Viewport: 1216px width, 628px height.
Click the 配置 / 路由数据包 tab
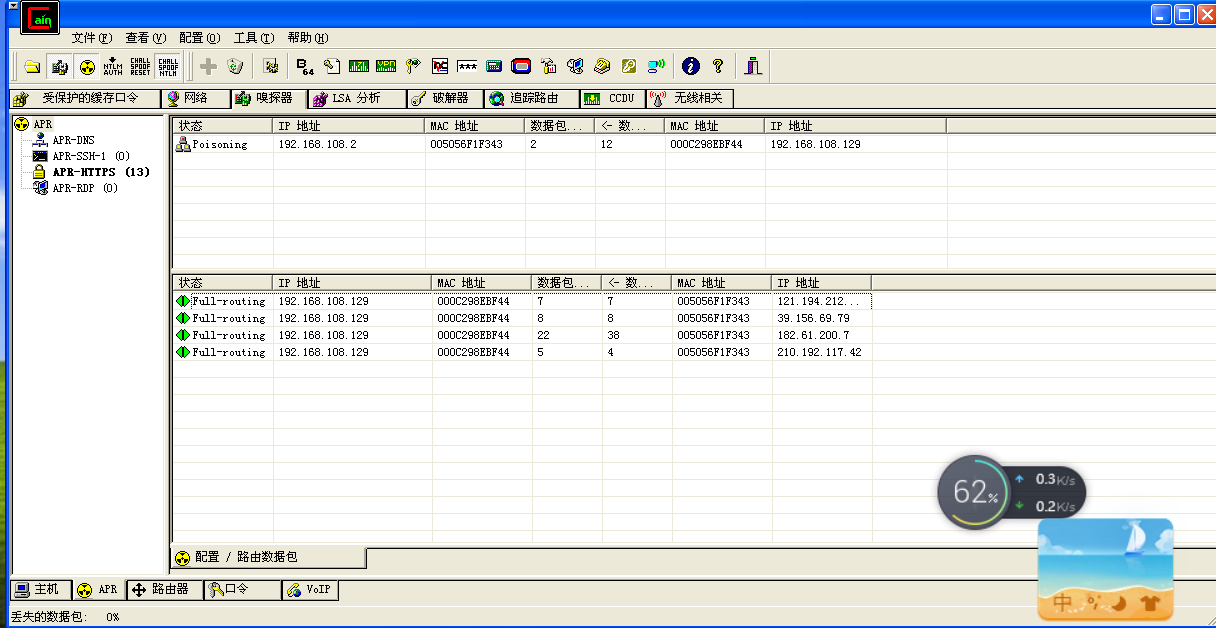269,557
